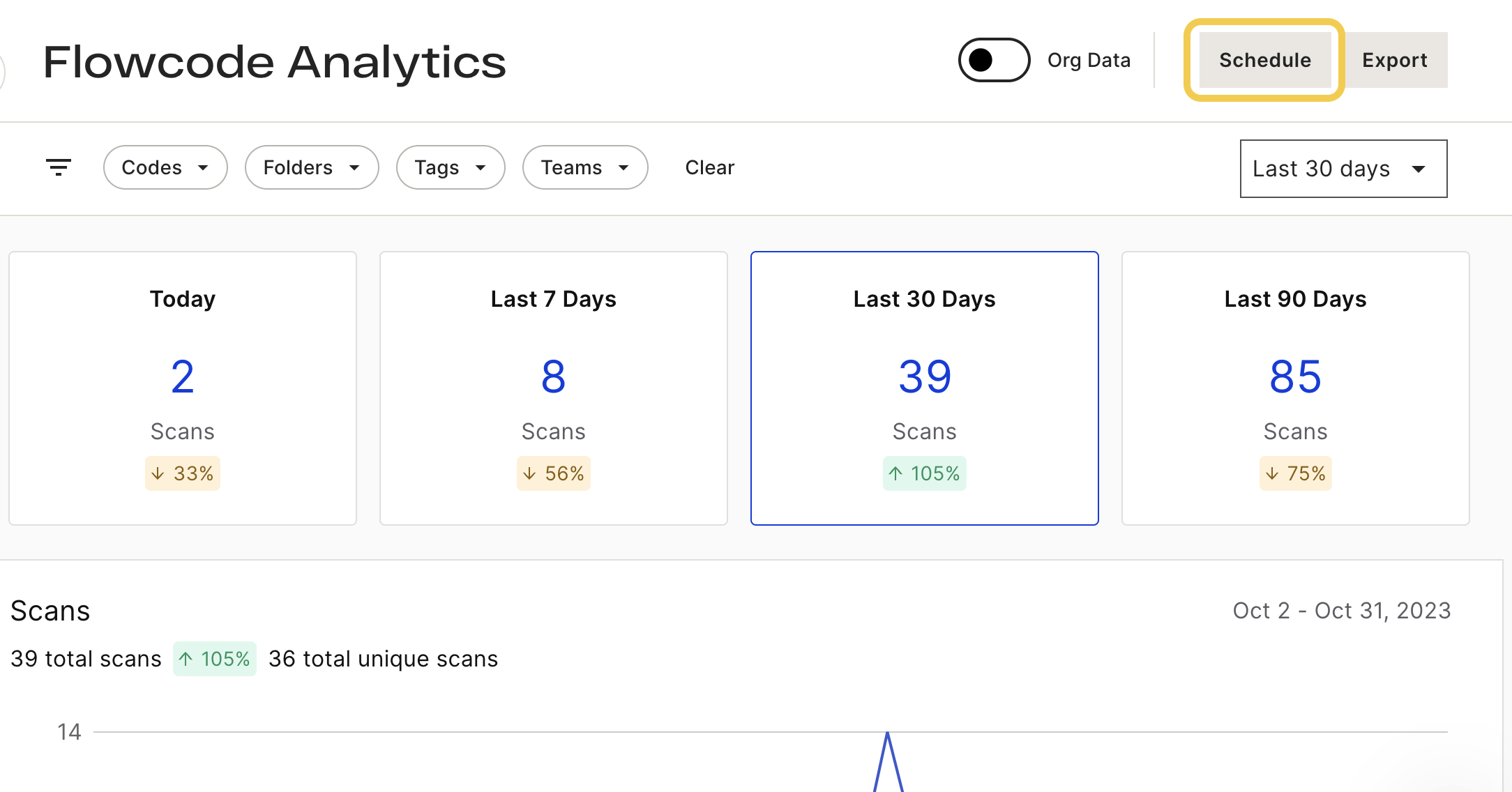Select the Last 90 Days scans card
This screenshot has width=1512, height=792.
tap(1296, 388)
